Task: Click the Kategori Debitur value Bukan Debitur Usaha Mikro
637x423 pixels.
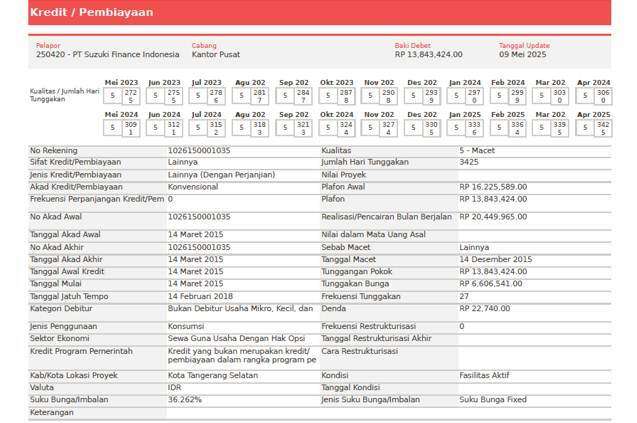Action: click(x=240, y=308)
